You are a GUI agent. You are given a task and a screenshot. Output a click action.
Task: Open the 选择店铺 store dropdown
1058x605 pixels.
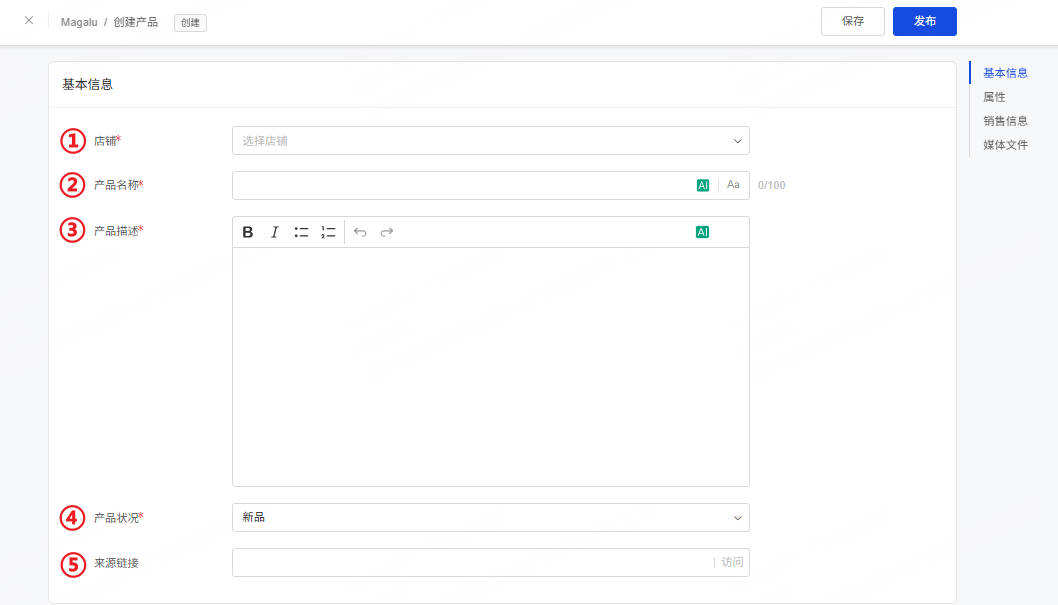(491, 141)
